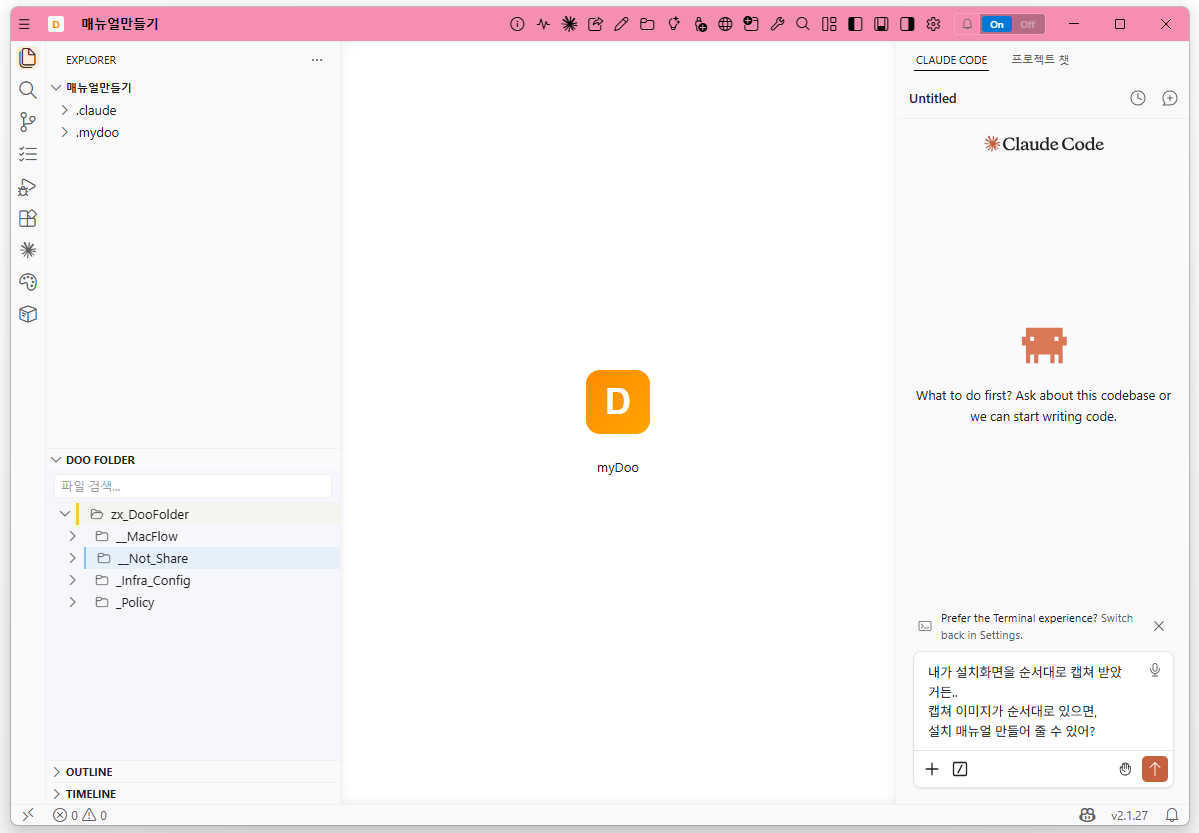1199x833 pixels.
Task: Click the notification bell beside On switch
Action: [x=967, y=24]
